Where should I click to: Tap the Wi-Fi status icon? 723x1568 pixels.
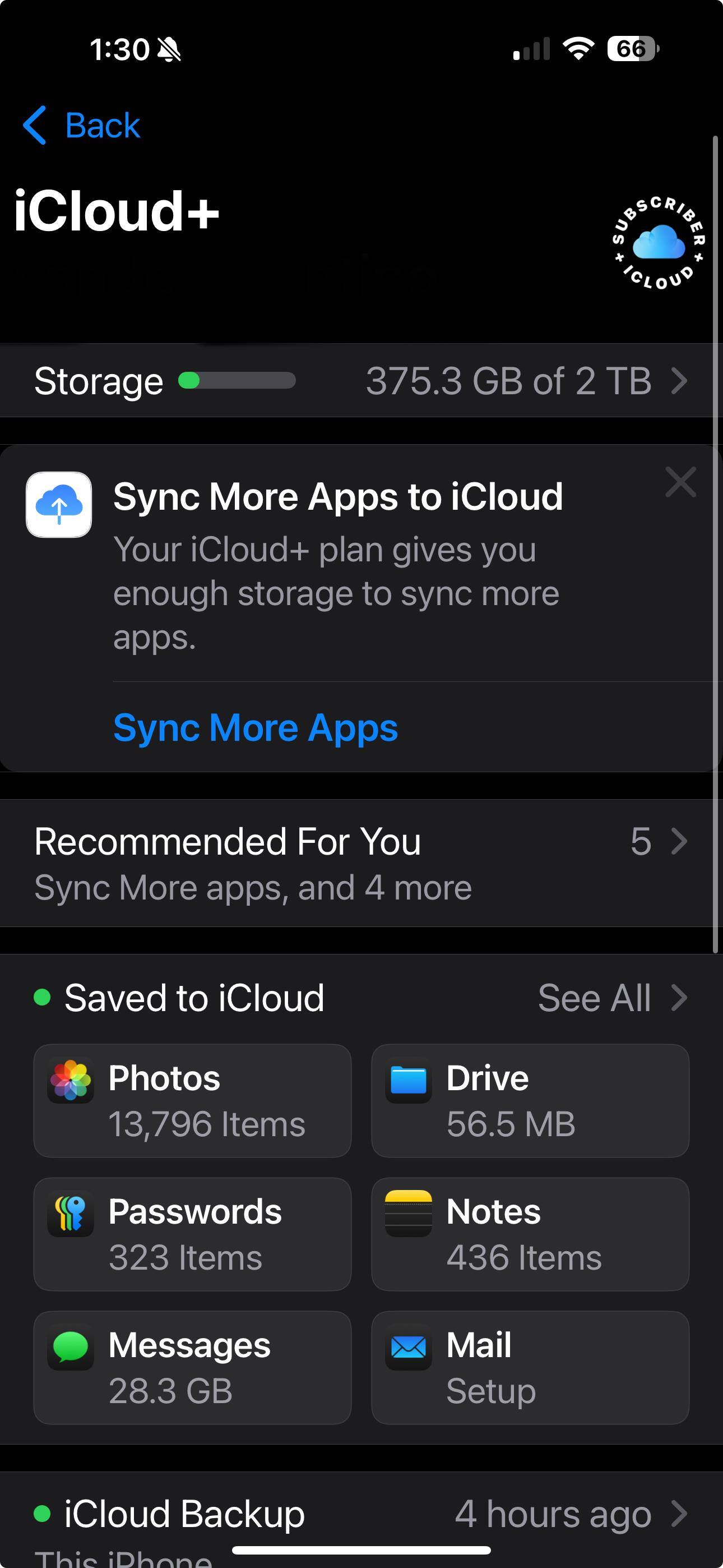coord(578,49)
